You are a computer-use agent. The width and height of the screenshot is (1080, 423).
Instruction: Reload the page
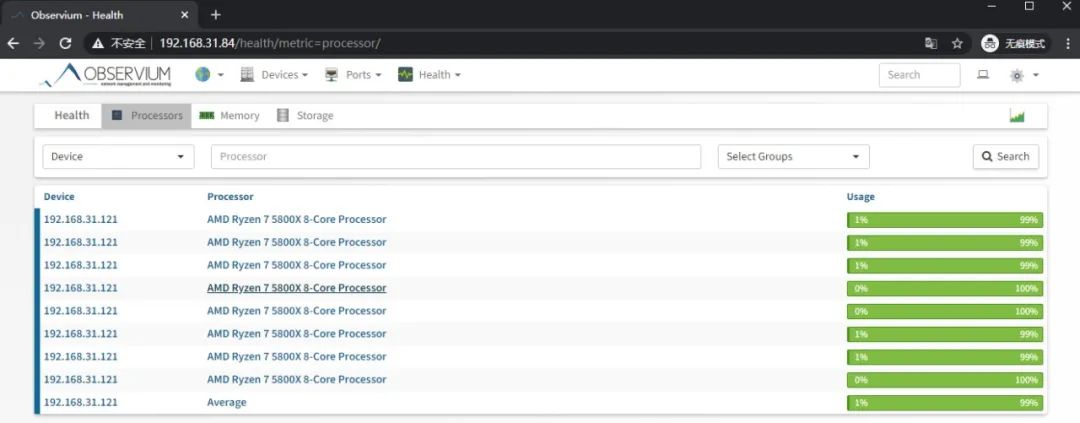click(x=66, y=44)
